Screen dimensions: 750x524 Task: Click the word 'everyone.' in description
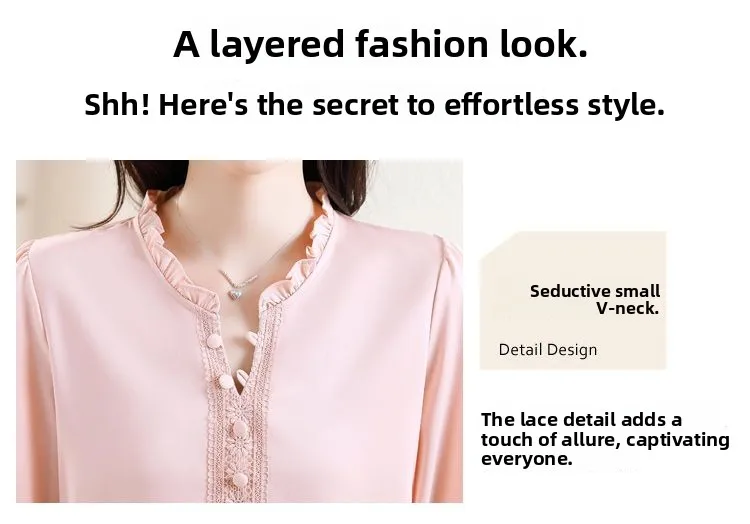[527, 459]
